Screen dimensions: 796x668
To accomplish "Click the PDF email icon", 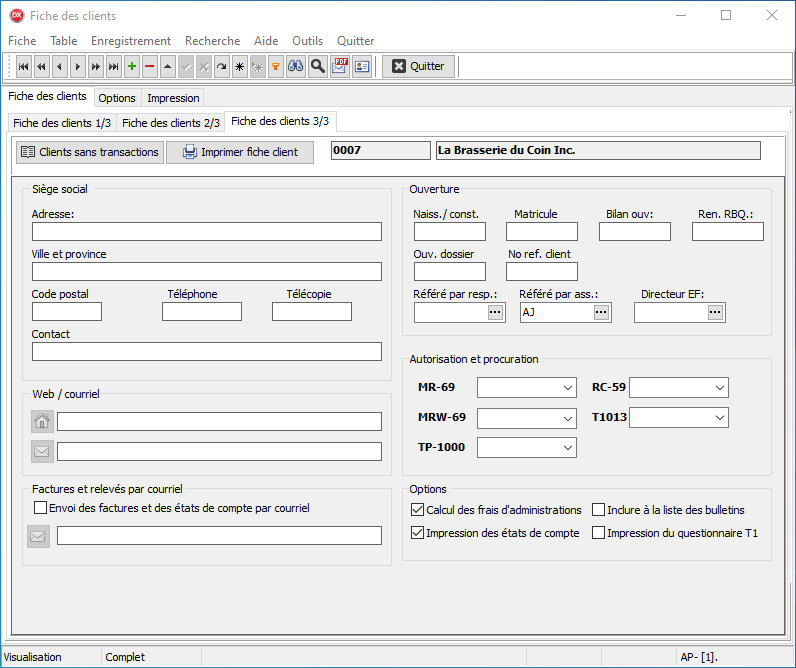I will [340, 66].
